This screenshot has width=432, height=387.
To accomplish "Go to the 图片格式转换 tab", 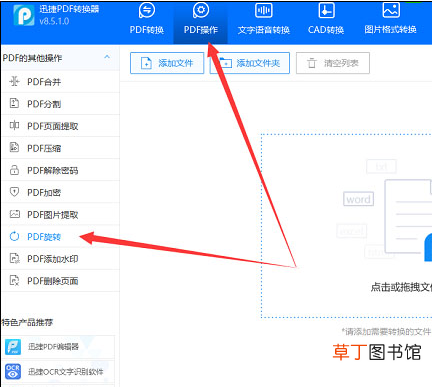I will [390, 22].
